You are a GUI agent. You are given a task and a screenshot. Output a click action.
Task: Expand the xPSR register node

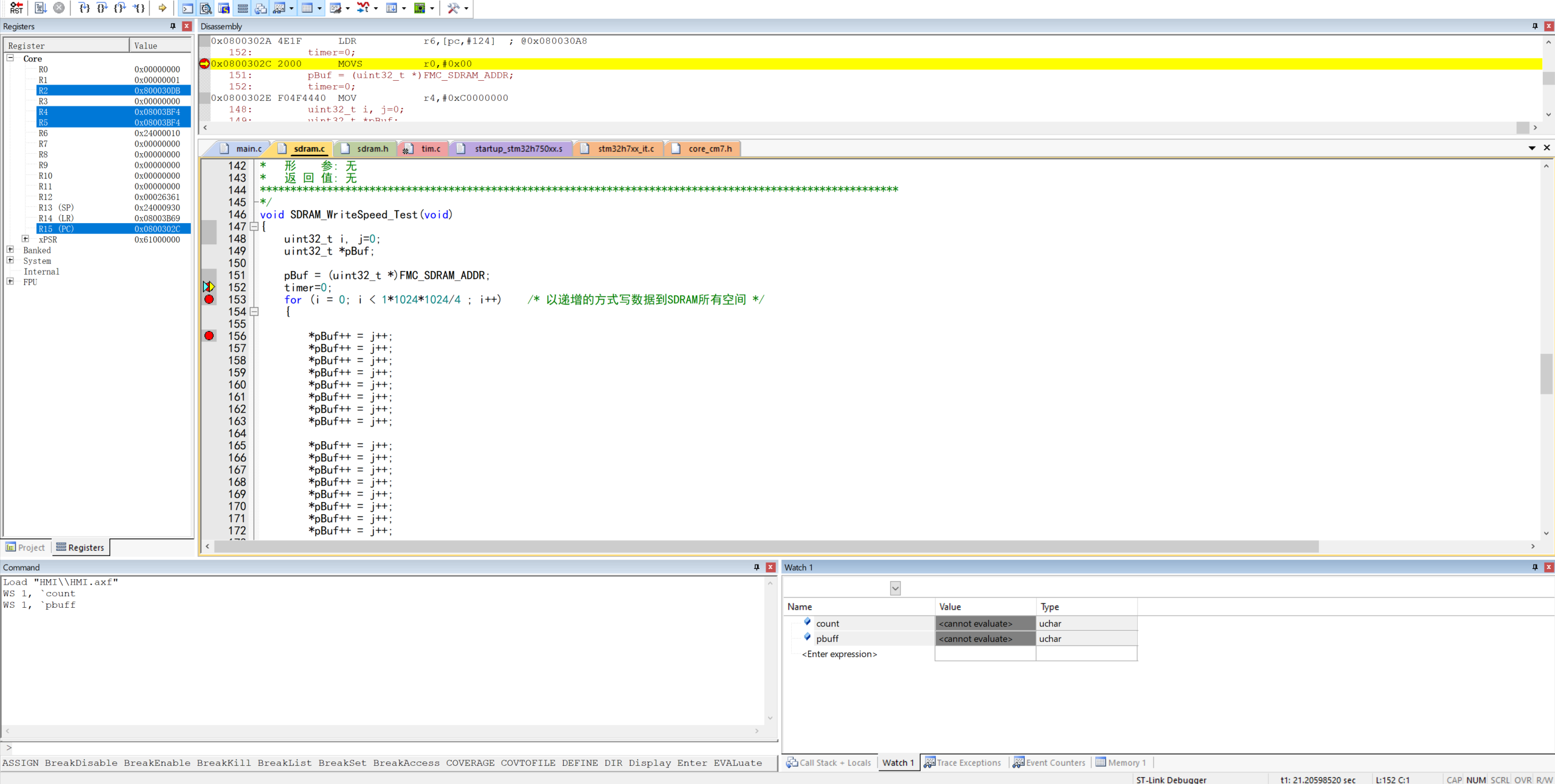pyautogui.click(x=26, y=239)
